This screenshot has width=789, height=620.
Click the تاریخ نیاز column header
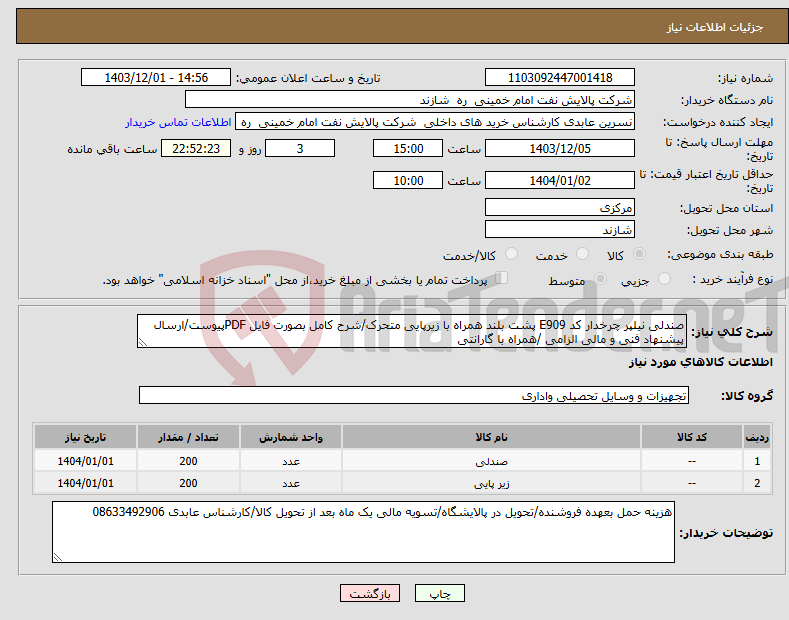coord(86,437)
